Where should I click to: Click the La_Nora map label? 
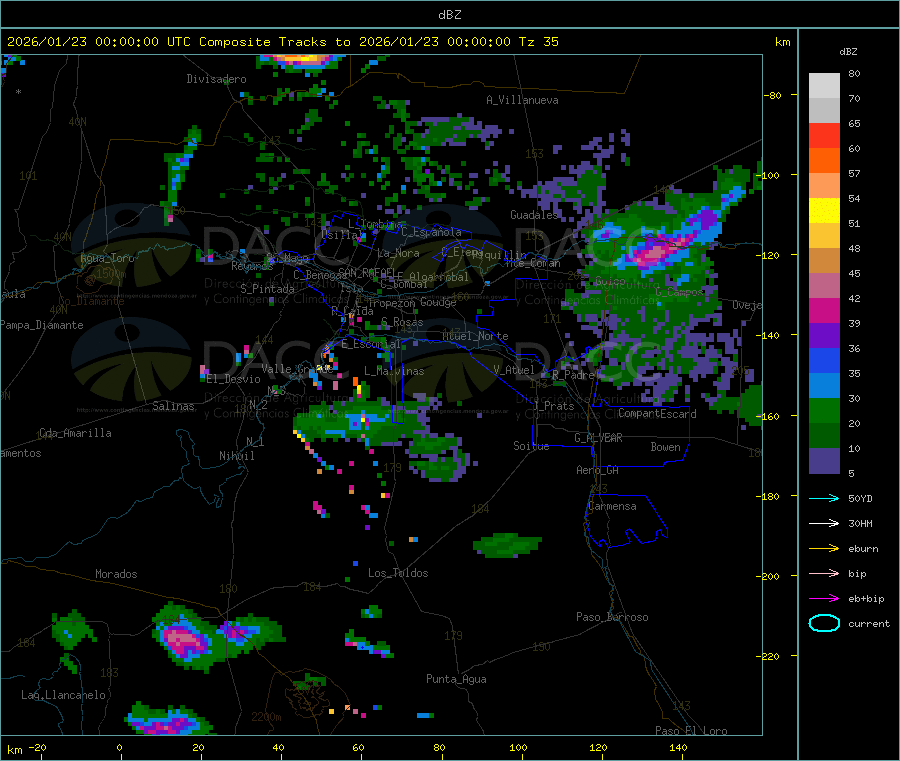pos(398,253)
